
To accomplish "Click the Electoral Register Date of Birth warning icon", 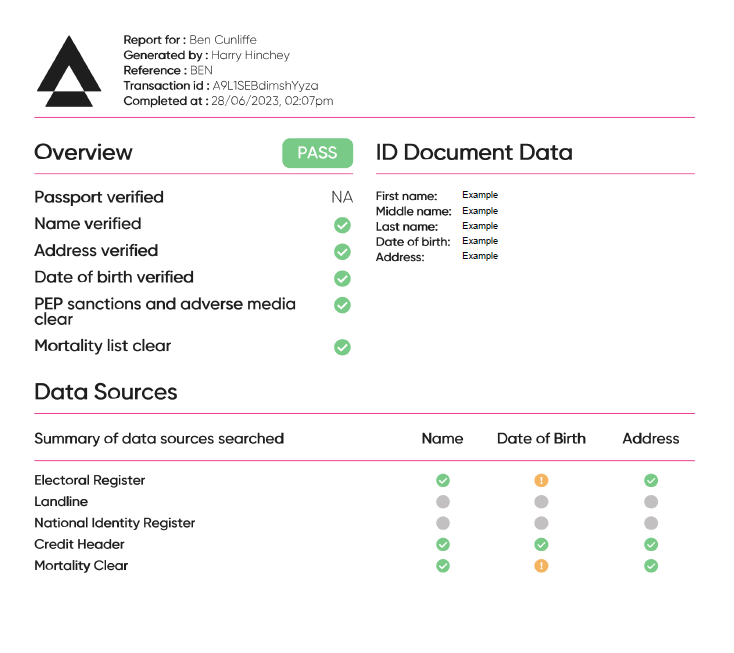I will [x=541, y=480].
